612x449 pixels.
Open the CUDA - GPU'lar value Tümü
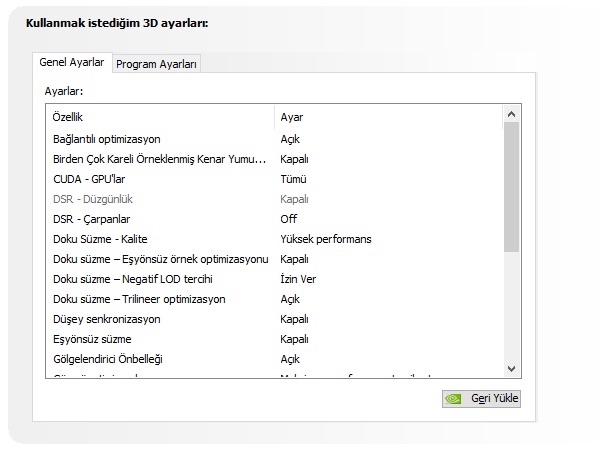(293, 179)
